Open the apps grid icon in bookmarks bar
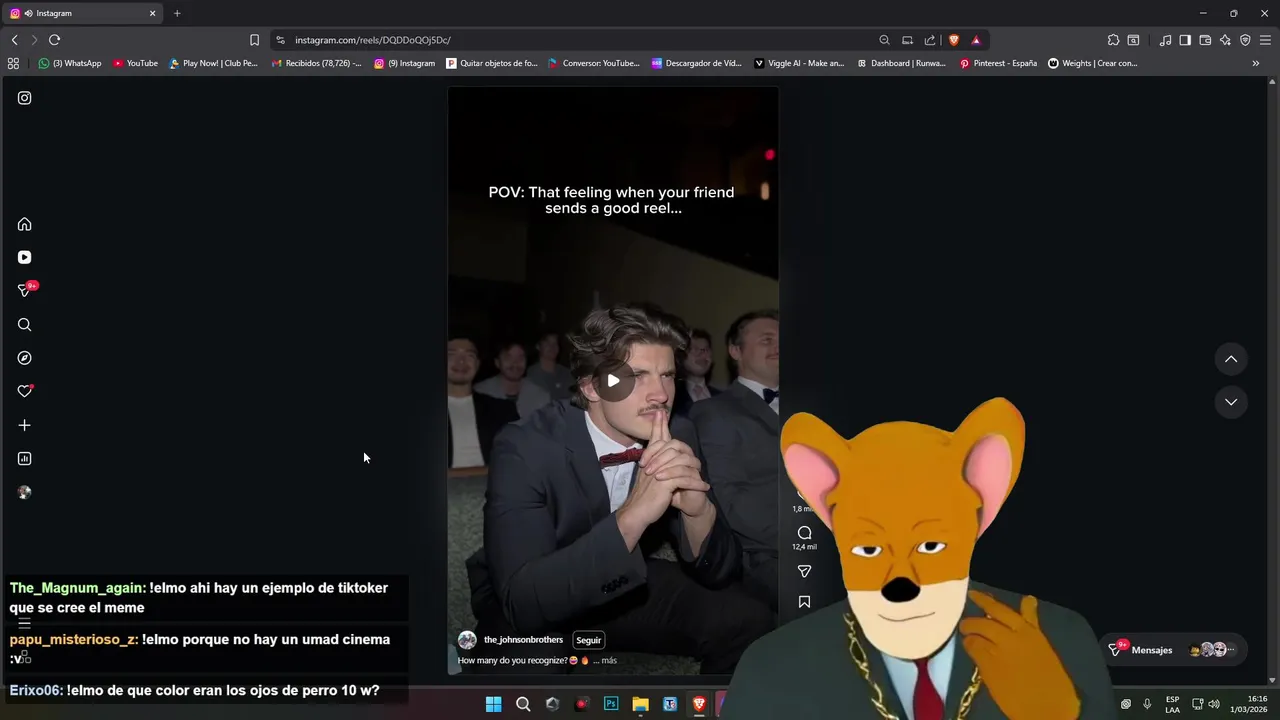This screenshot has height=720, width=1280. (x=13, y=63)
